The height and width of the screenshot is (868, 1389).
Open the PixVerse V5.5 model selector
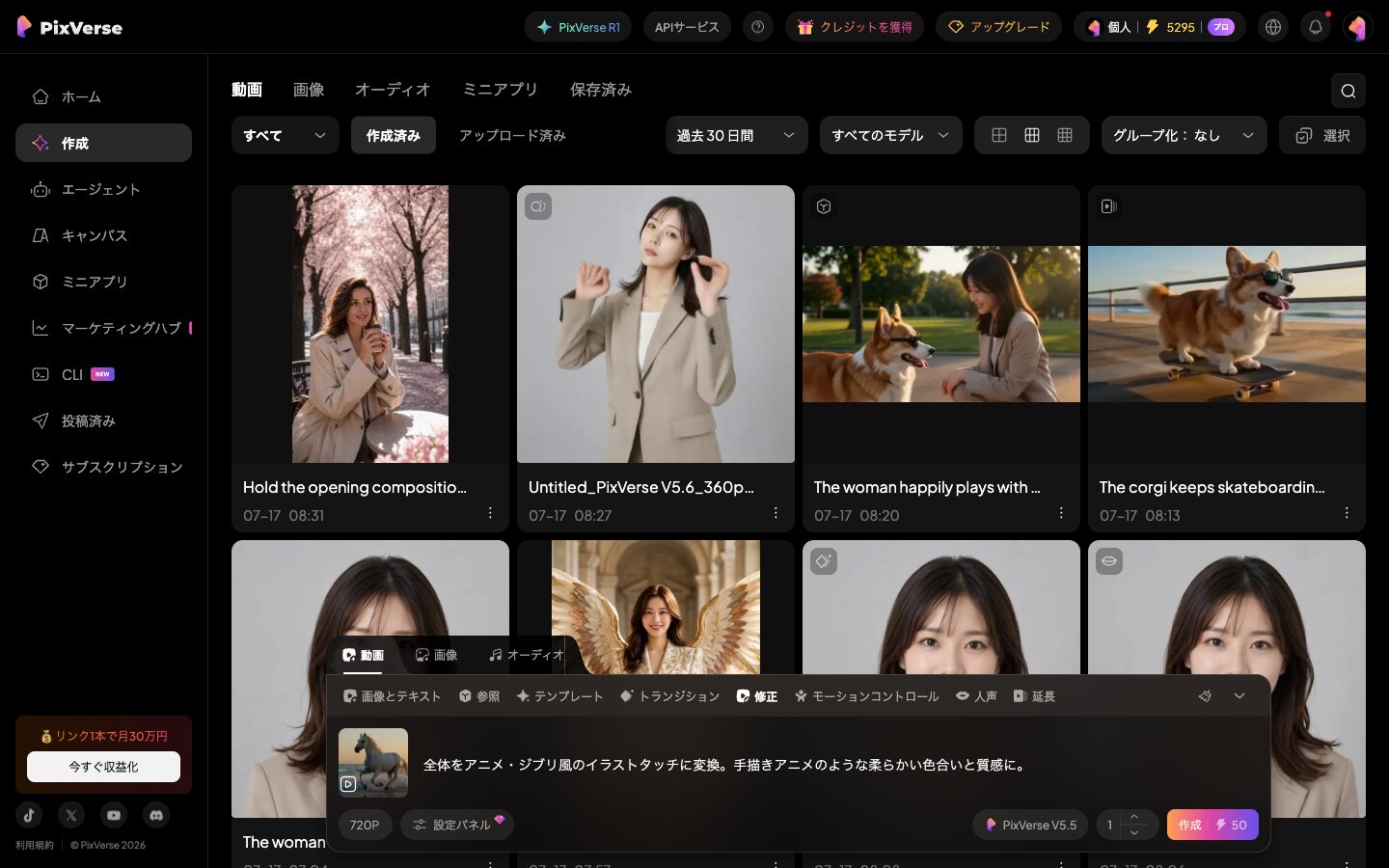1031,825
